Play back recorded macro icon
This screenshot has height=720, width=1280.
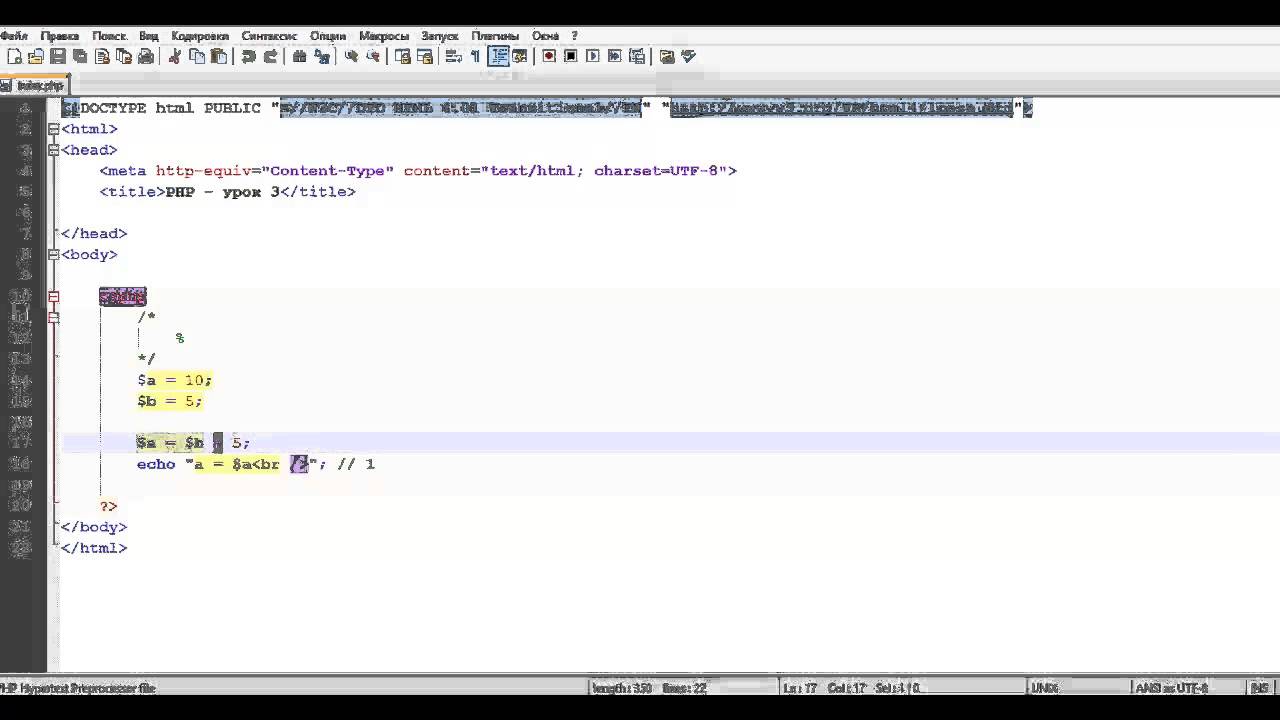pyautogui.click(x=593, y=57)
